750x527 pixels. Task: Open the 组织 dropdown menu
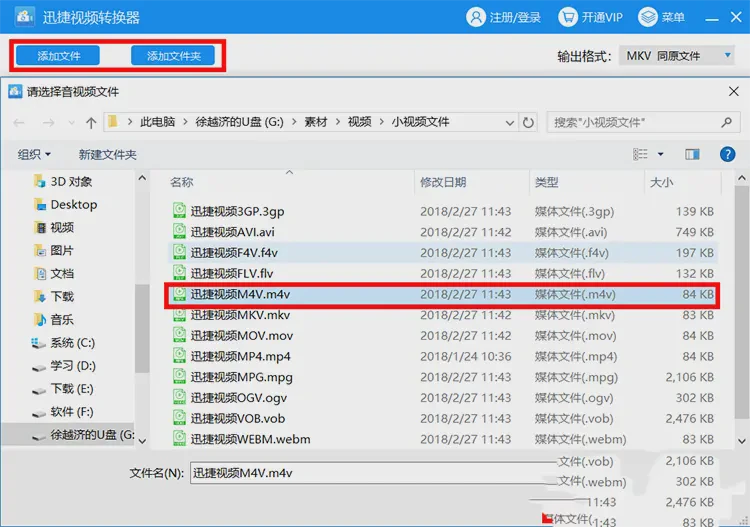coord(34,155)
